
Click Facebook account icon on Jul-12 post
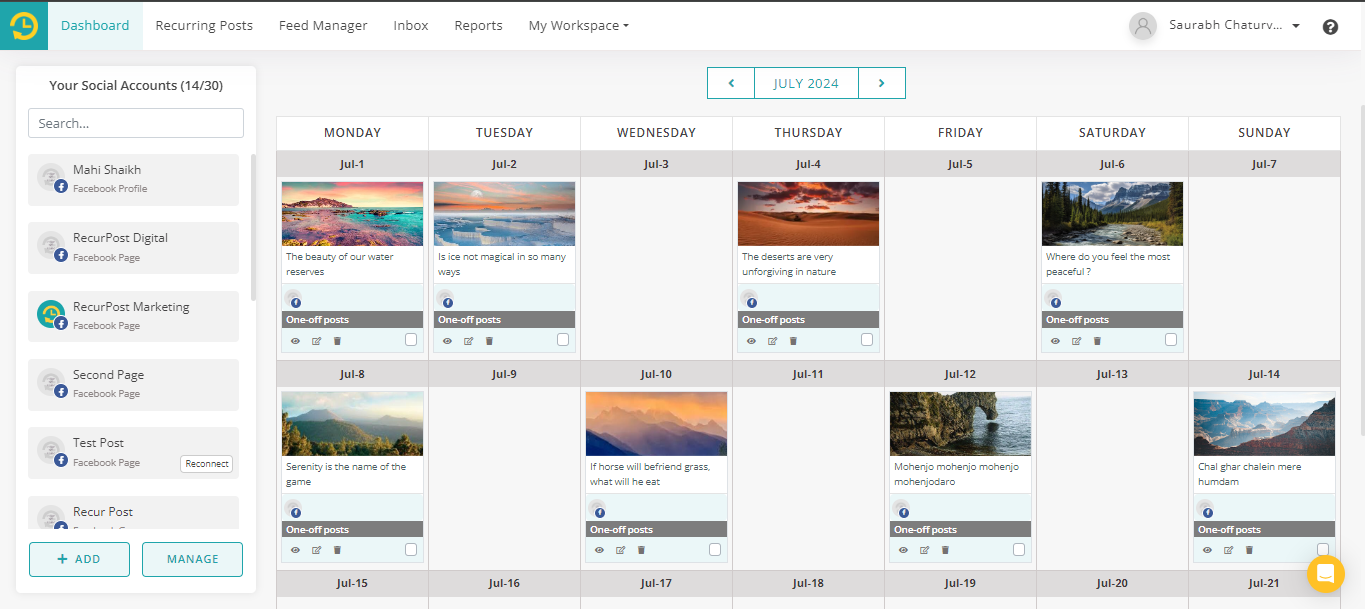click(x=901, y=509)
